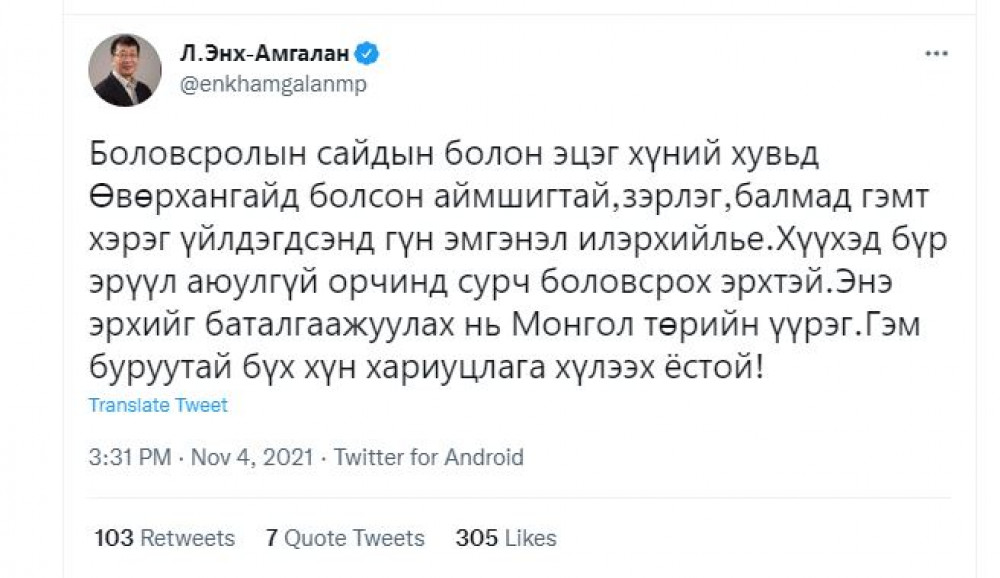Open the Л.Энх-Амгалан display name profile link

(x=265, y=54)
